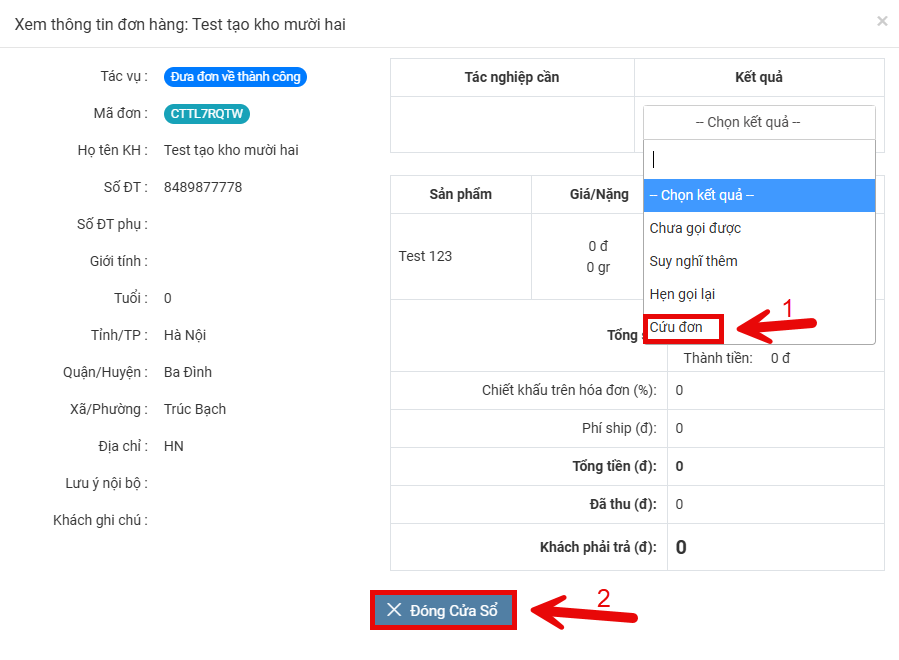The height and width of the screenshot is (660, 899).
Task: Click the Sản phẩm column header
Action: [x=460, y=194]
